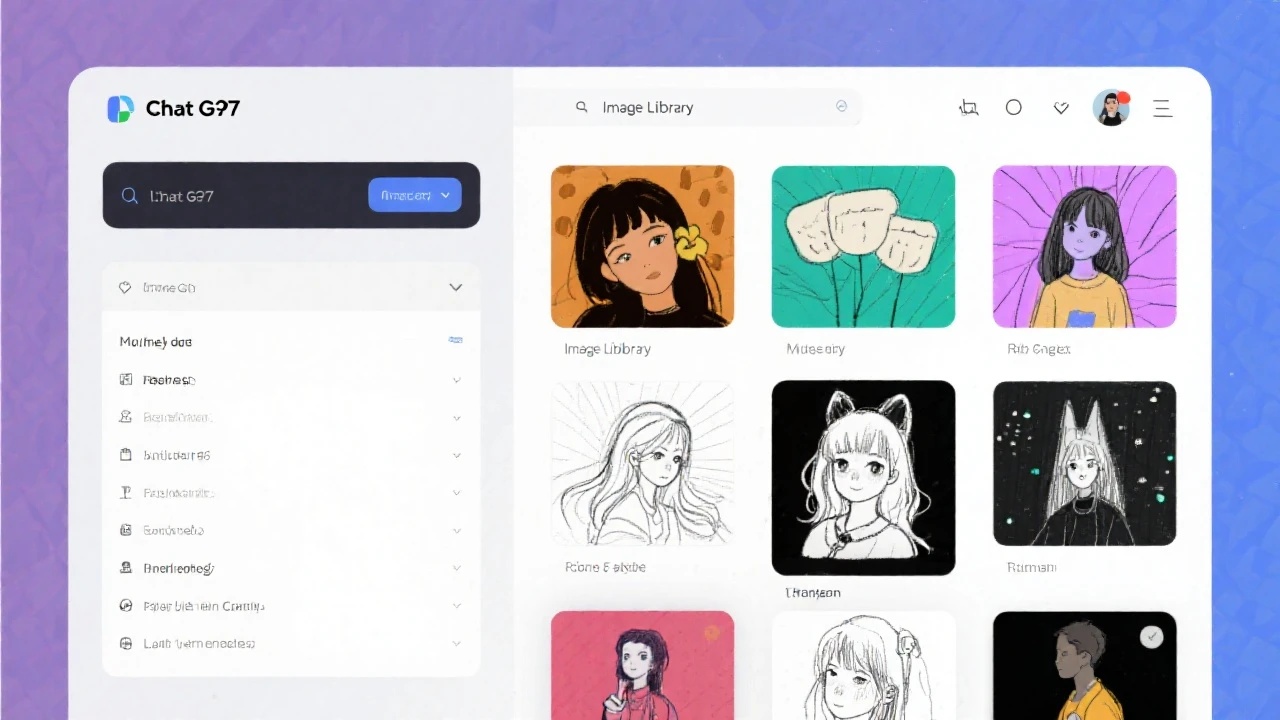Screen dimensions: 1280x720
Task: Open the dark starry fox-ear girl thumbnail
Action: coord(1084,463)
